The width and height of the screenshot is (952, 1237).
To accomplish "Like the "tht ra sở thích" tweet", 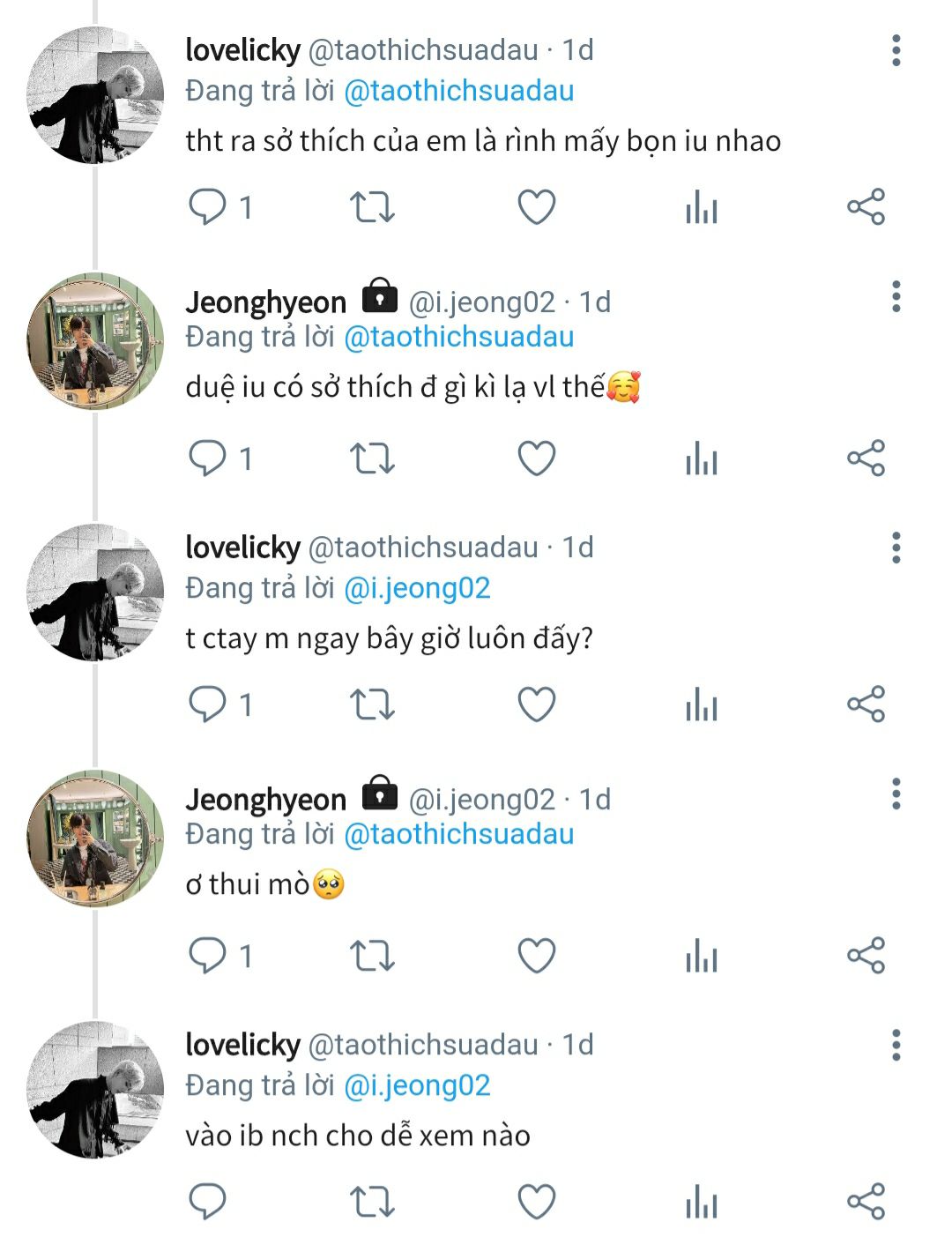I will tap(536, 208).
